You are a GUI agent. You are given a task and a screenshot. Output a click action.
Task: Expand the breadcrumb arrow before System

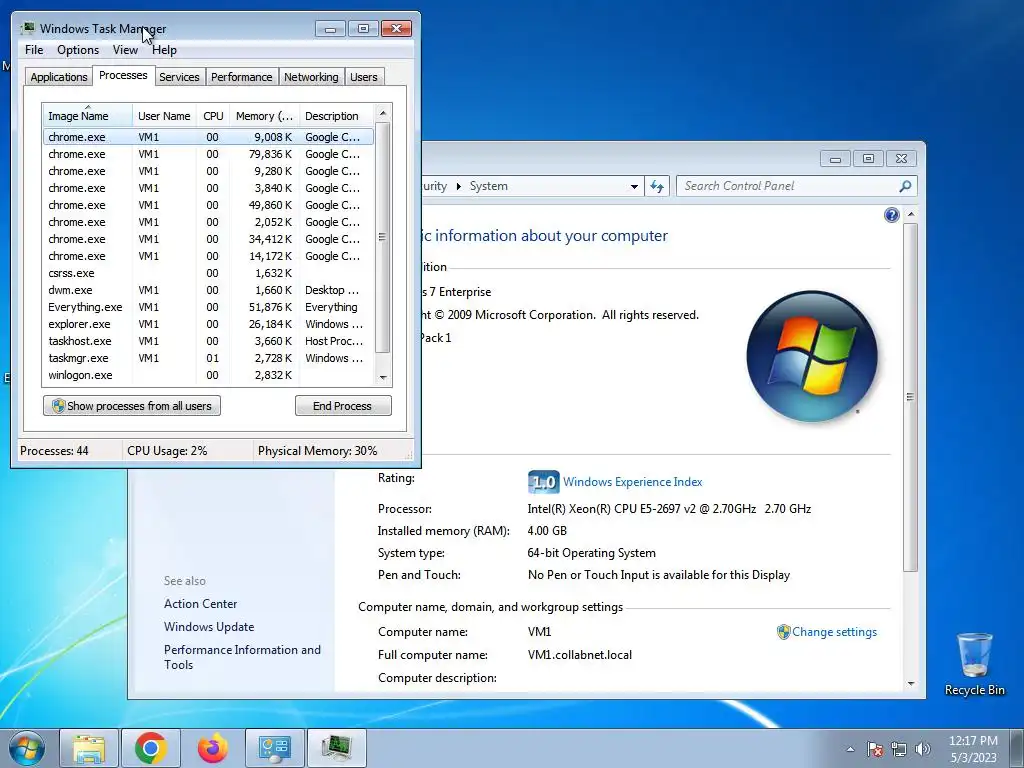point(458,186)
